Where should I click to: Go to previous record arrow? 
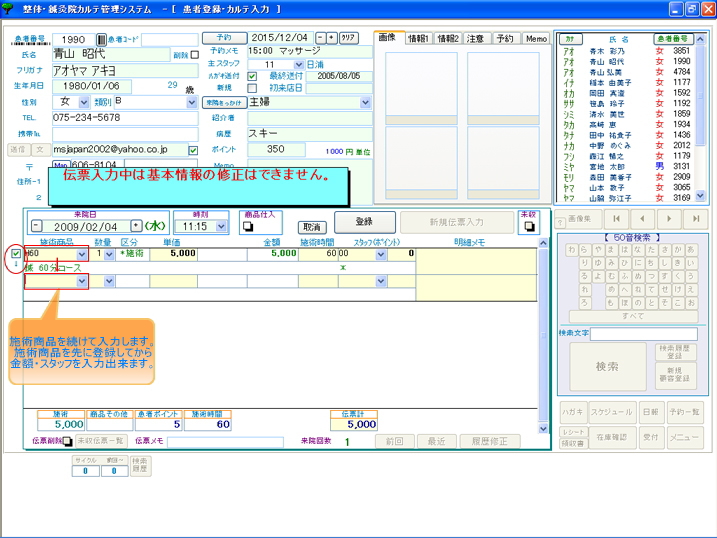click(x=642, y=219)
